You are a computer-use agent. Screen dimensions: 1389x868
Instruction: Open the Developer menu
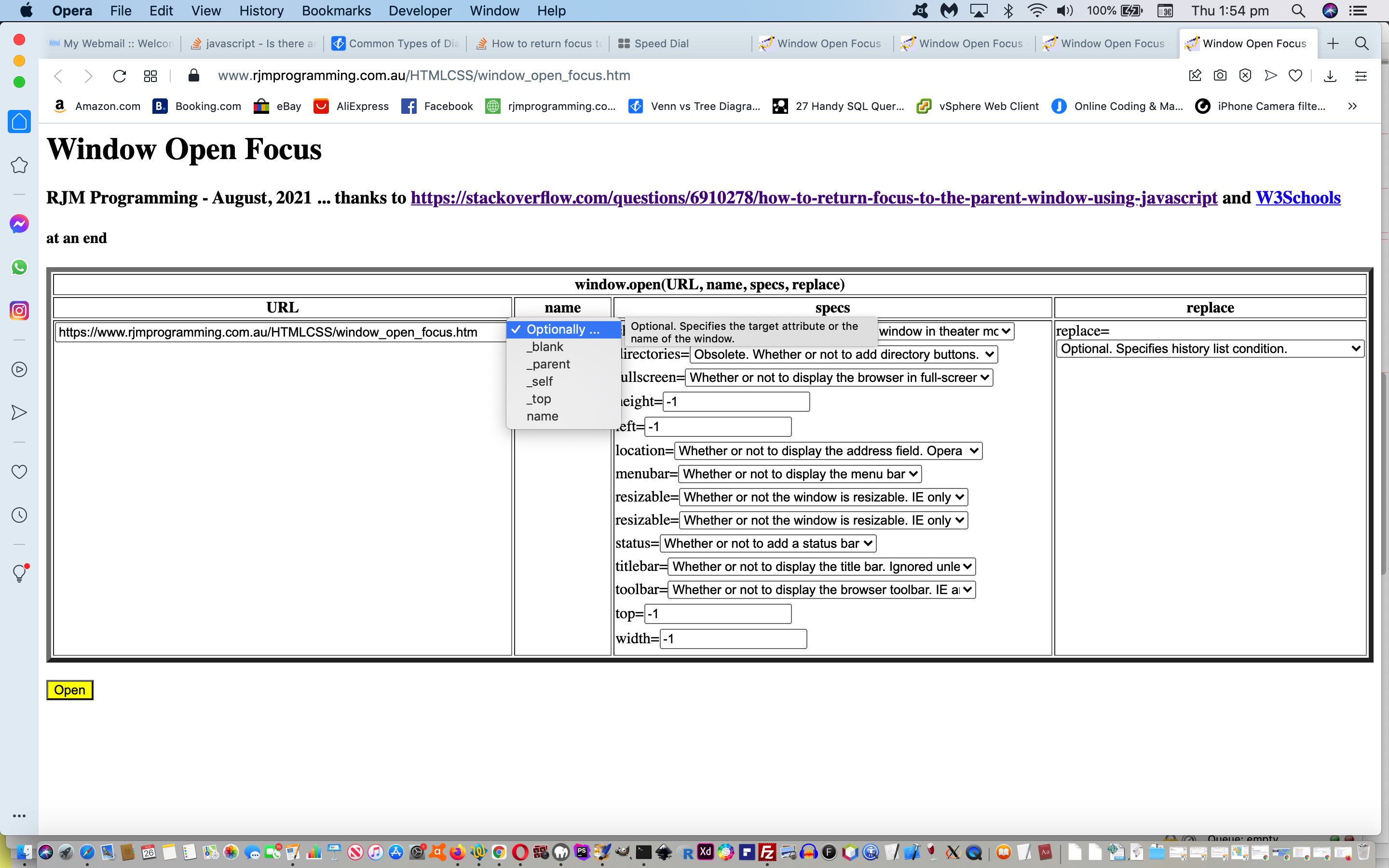(x=420, y=11)
